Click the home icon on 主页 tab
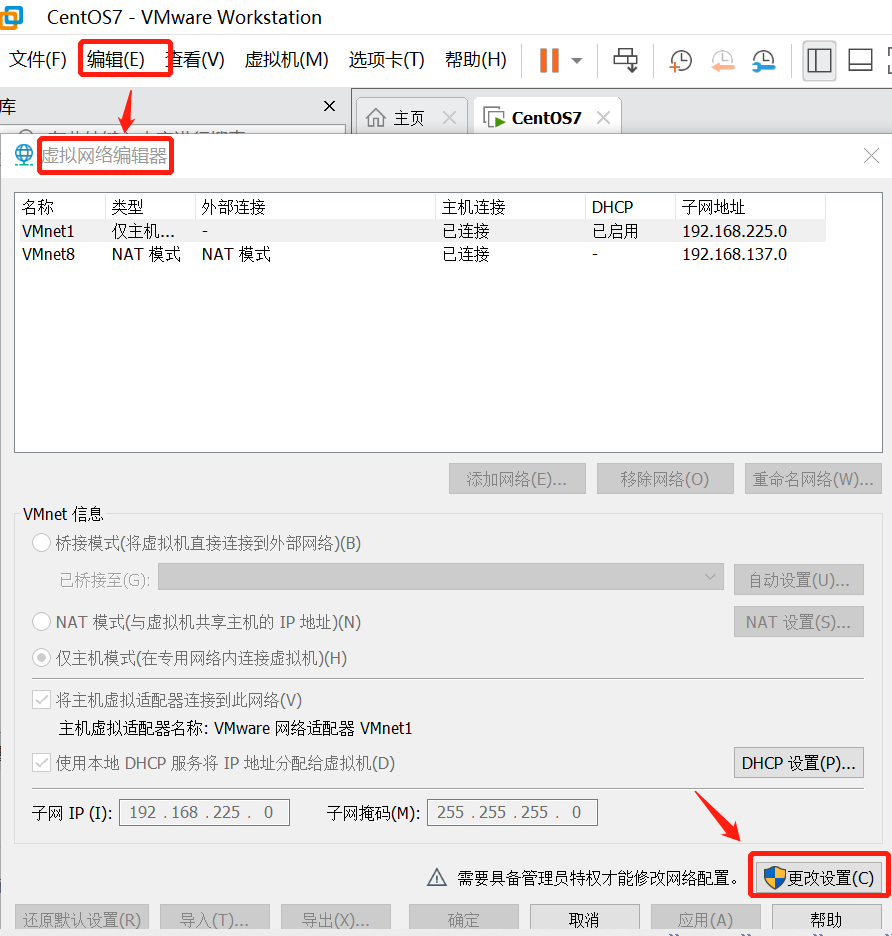Image resolution: width=892 pixels, height=936 pixels. coord(376,118)
